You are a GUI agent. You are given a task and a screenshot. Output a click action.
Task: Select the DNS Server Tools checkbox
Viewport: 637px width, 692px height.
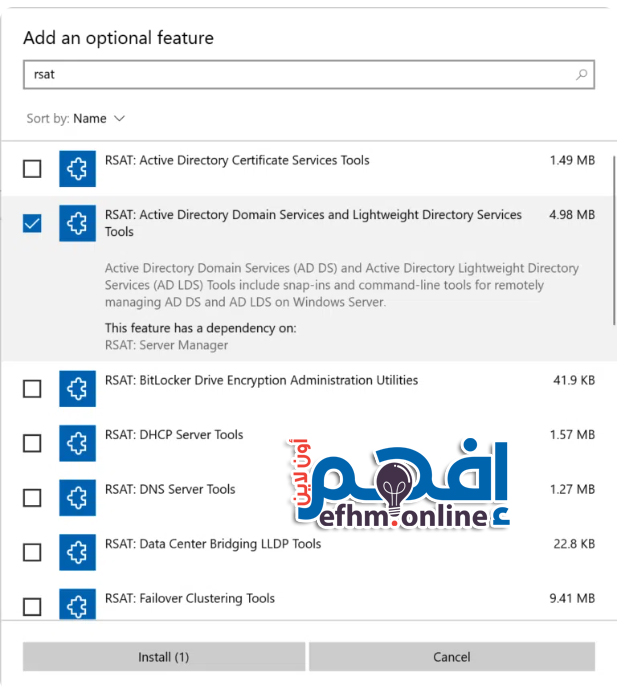(32, 498)
